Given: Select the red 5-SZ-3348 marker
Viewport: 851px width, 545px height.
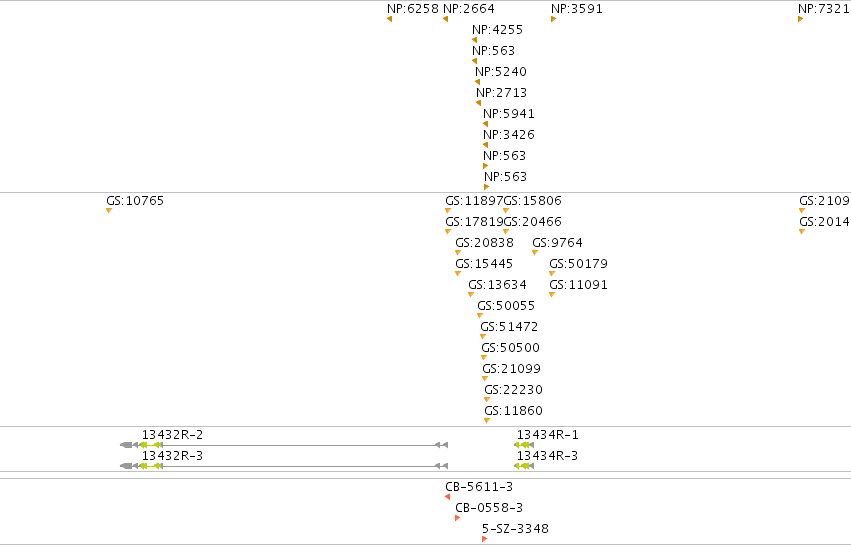Looking at the screenshot, I should [x=485, y=539].
